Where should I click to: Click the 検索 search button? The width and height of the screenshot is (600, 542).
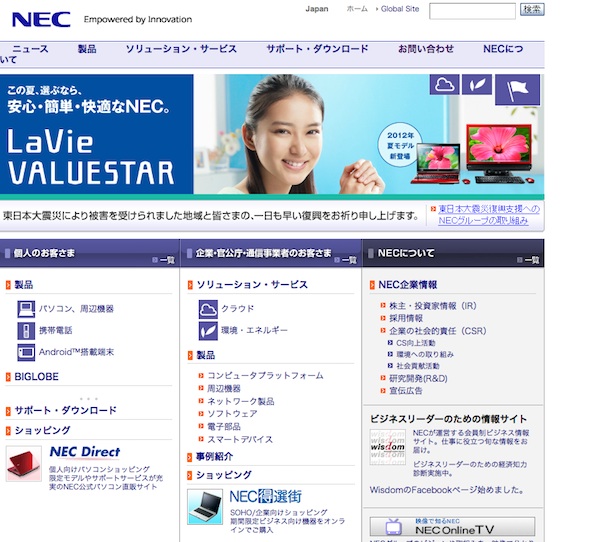(x=532, y=9)
